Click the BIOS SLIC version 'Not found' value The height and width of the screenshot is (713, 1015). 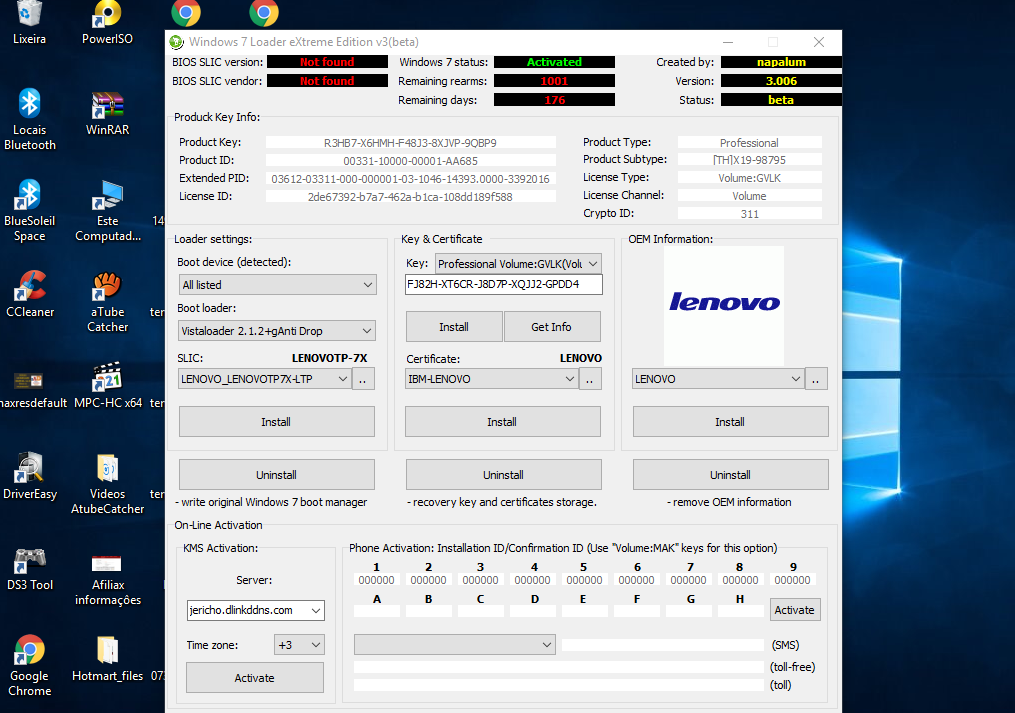(327, 62)
